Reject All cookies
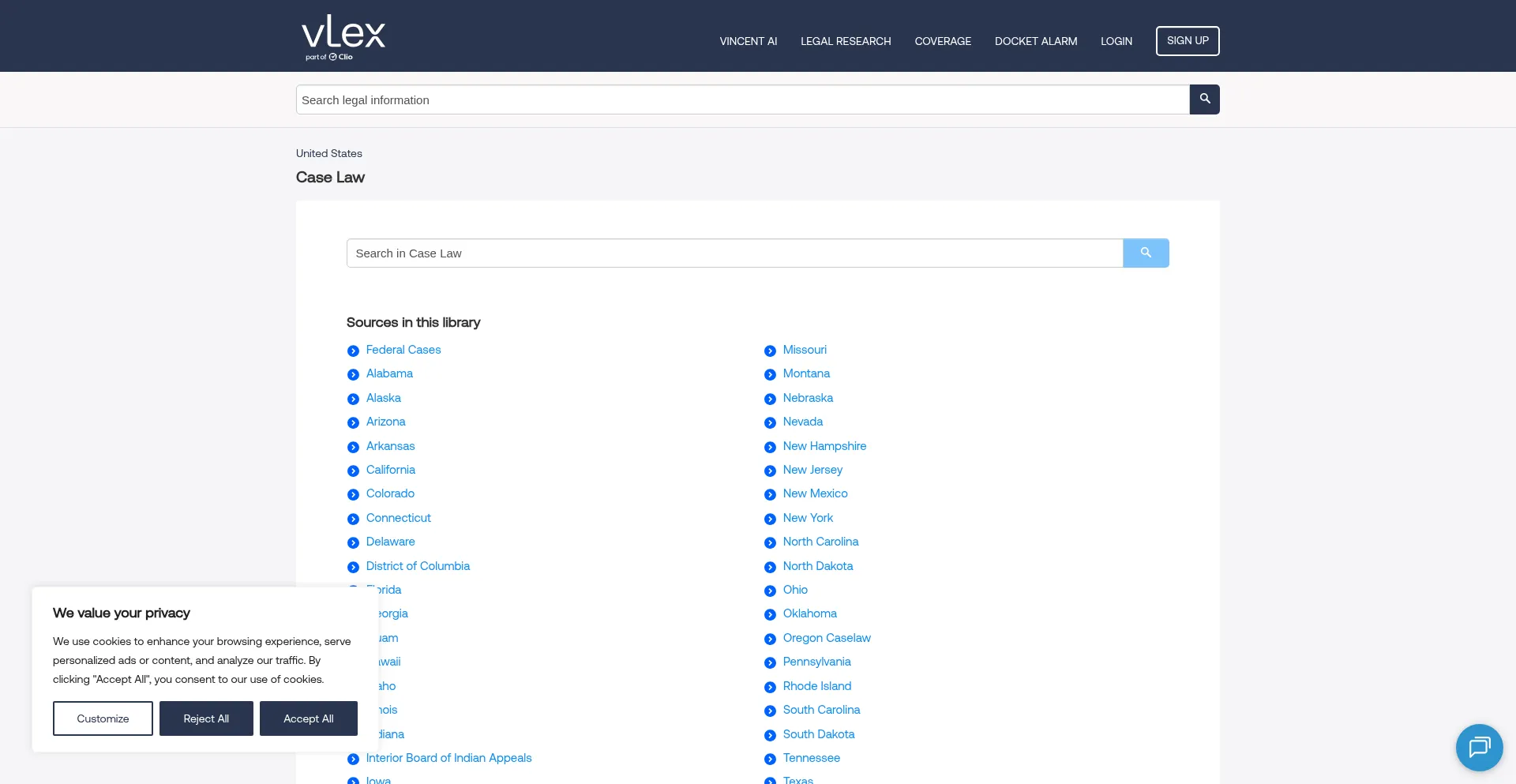The image size is (1516, 784). coord(206,718)
